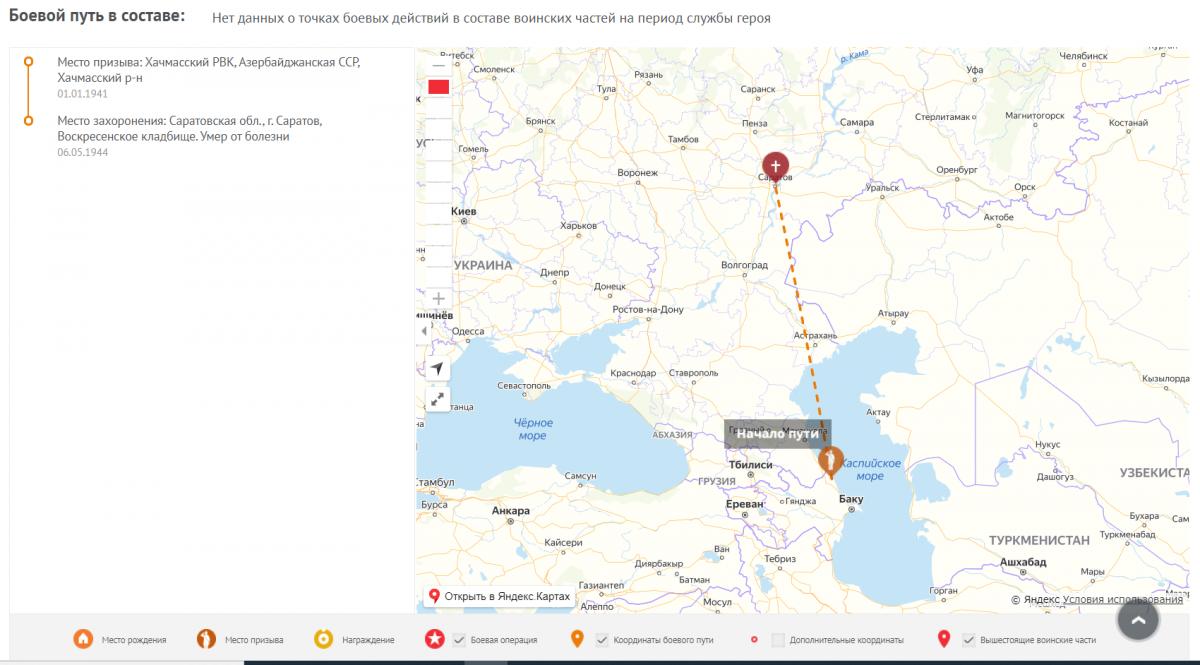Click the date 01.01.1941
Viewport: 1200px width, 665px height.
tap(82, 93)
